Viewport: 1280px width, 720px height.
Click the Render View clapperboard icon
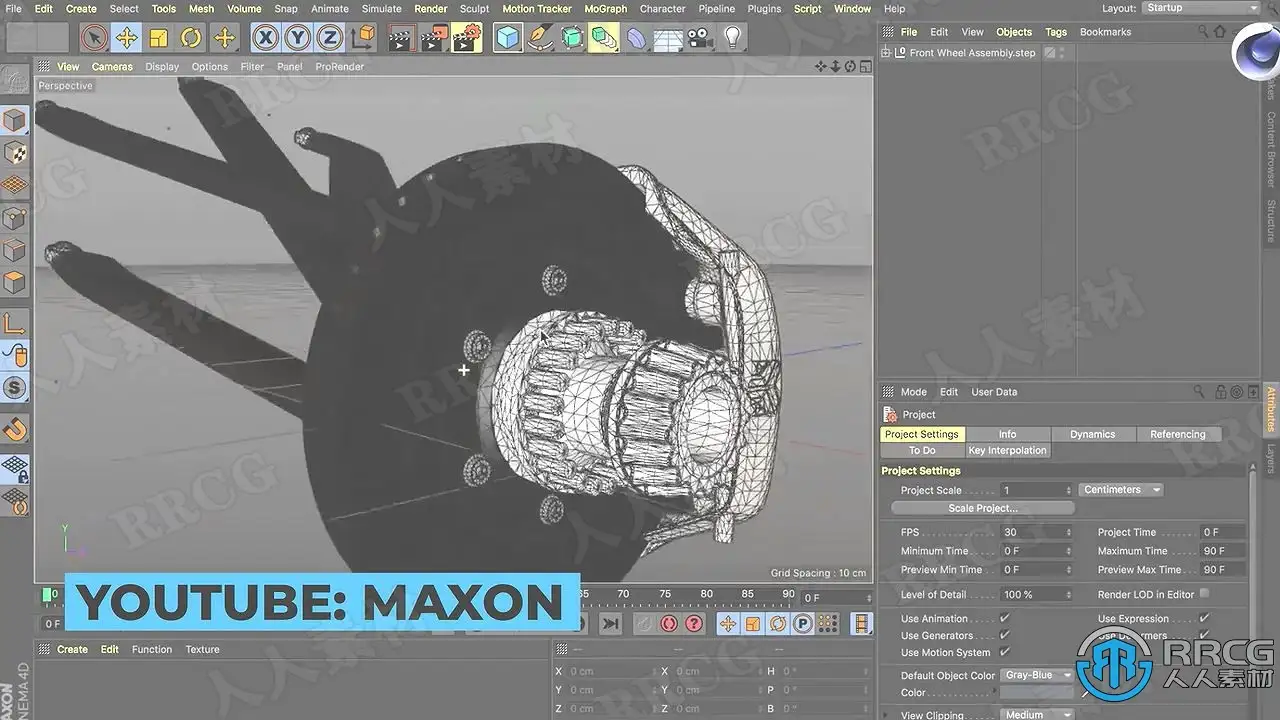coord(401,38)
